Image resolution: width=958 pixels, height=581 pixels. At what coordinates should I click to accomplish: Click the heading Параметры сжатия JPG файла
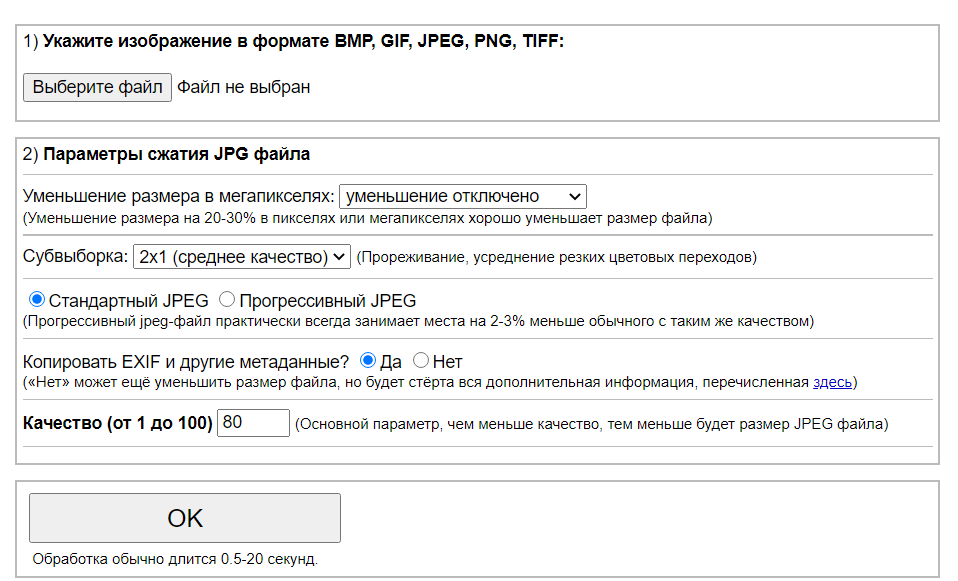tap(177, 154)
